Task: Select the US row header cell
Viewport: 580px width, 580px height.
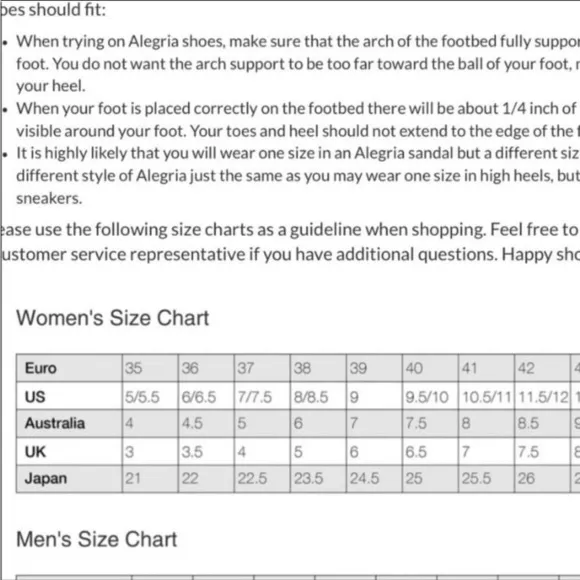Action: pos(69,396)
